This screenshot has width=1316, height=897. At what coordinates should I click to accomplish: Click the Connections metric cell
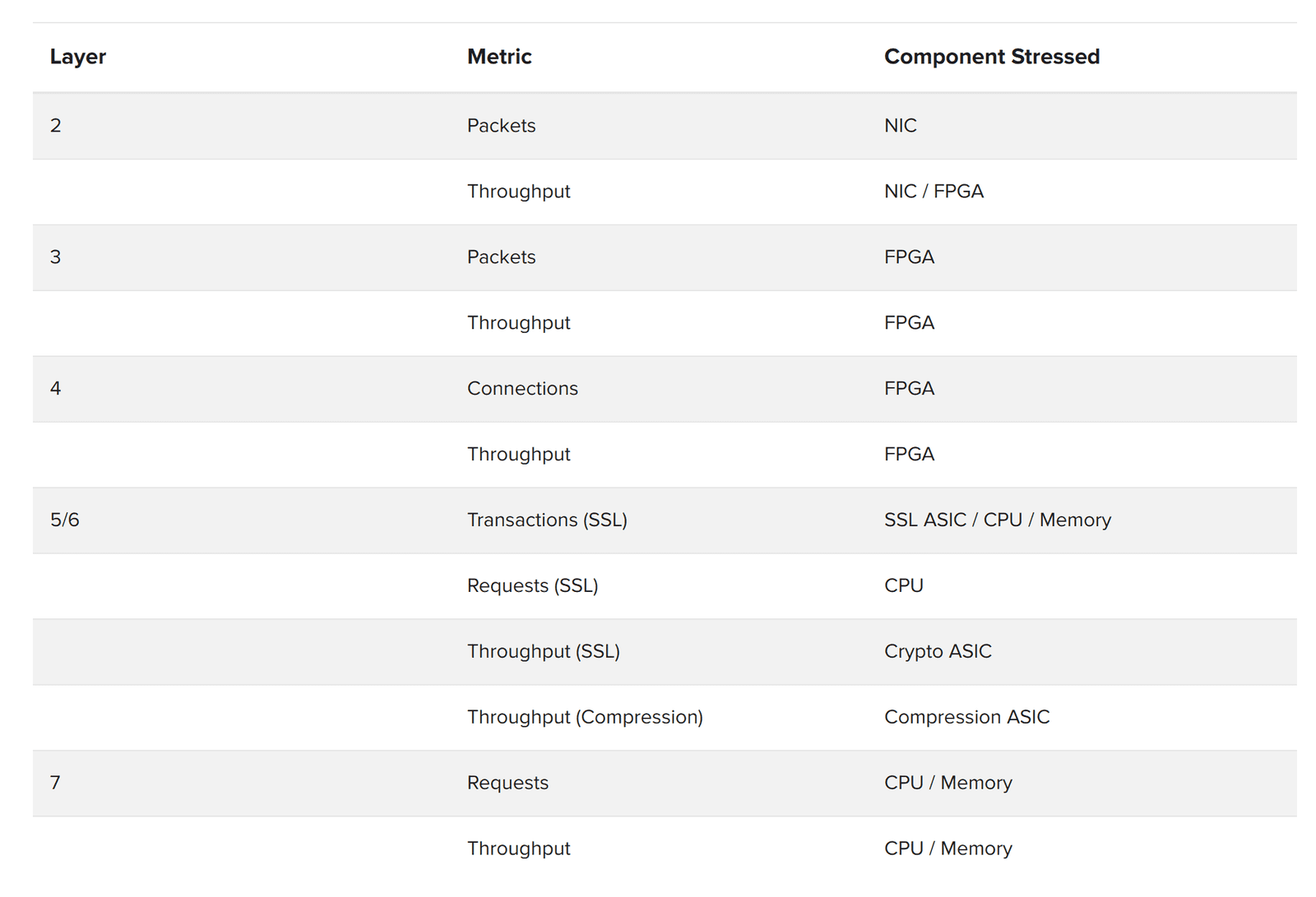coord(521,389)
